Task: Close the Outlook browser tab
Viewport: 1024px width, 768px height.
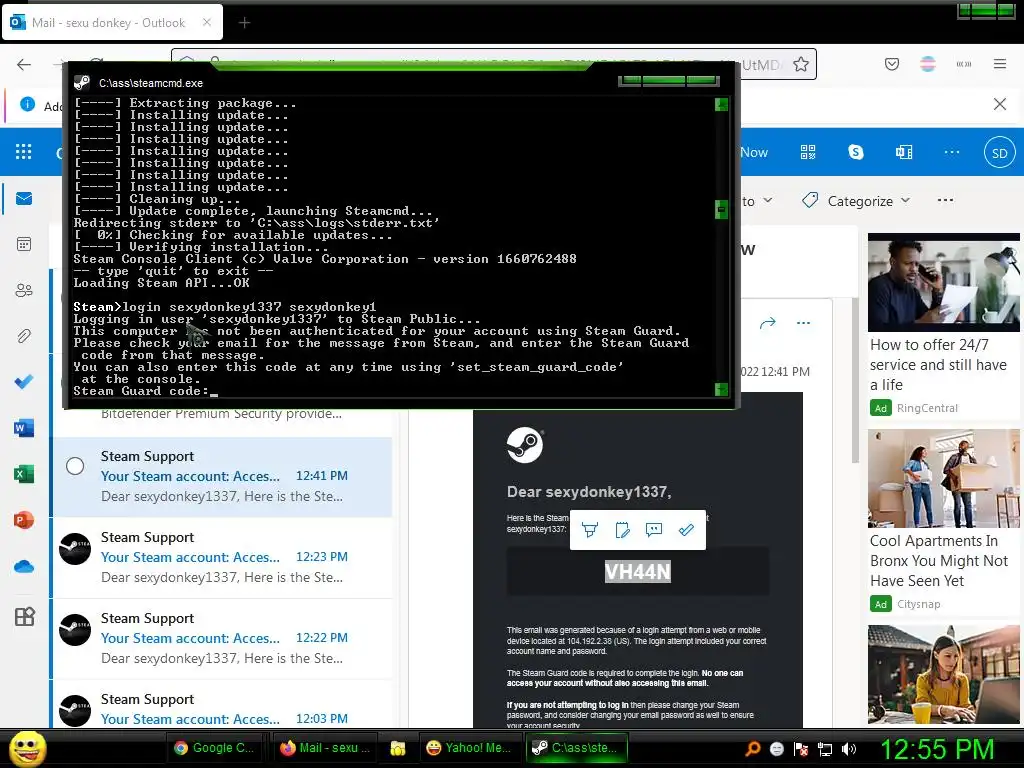Action: click(206, 22)
